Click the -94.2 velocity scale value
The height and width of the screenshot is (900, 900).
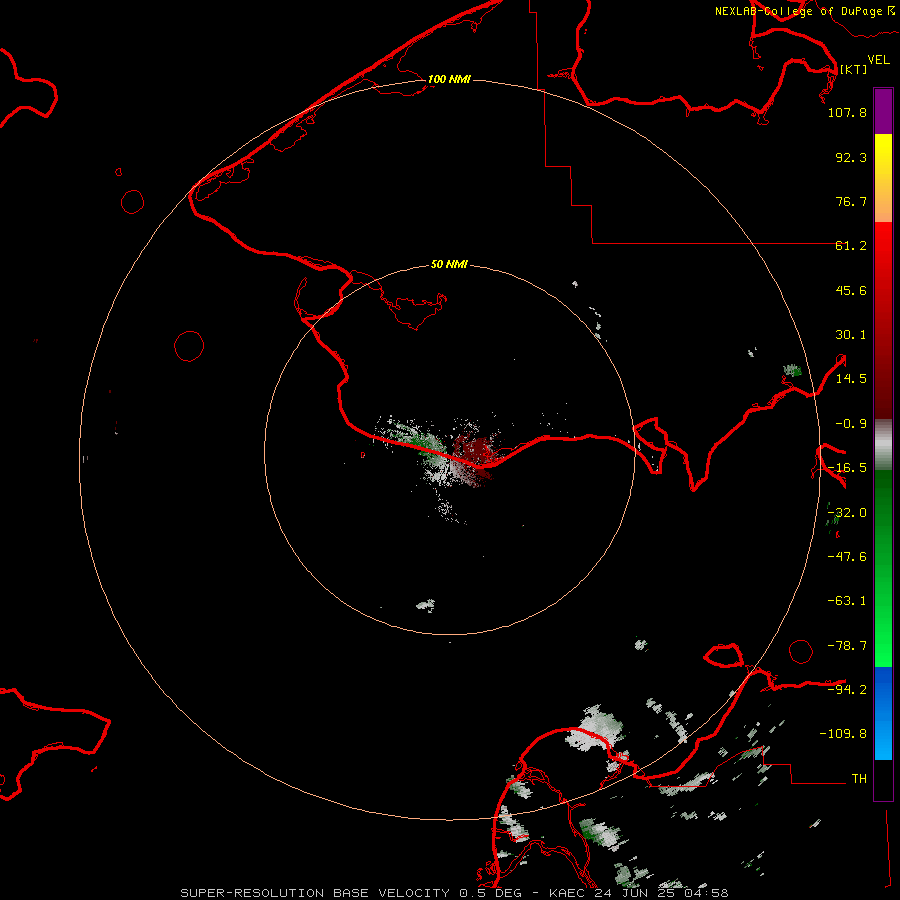click(x=847, y=689)
